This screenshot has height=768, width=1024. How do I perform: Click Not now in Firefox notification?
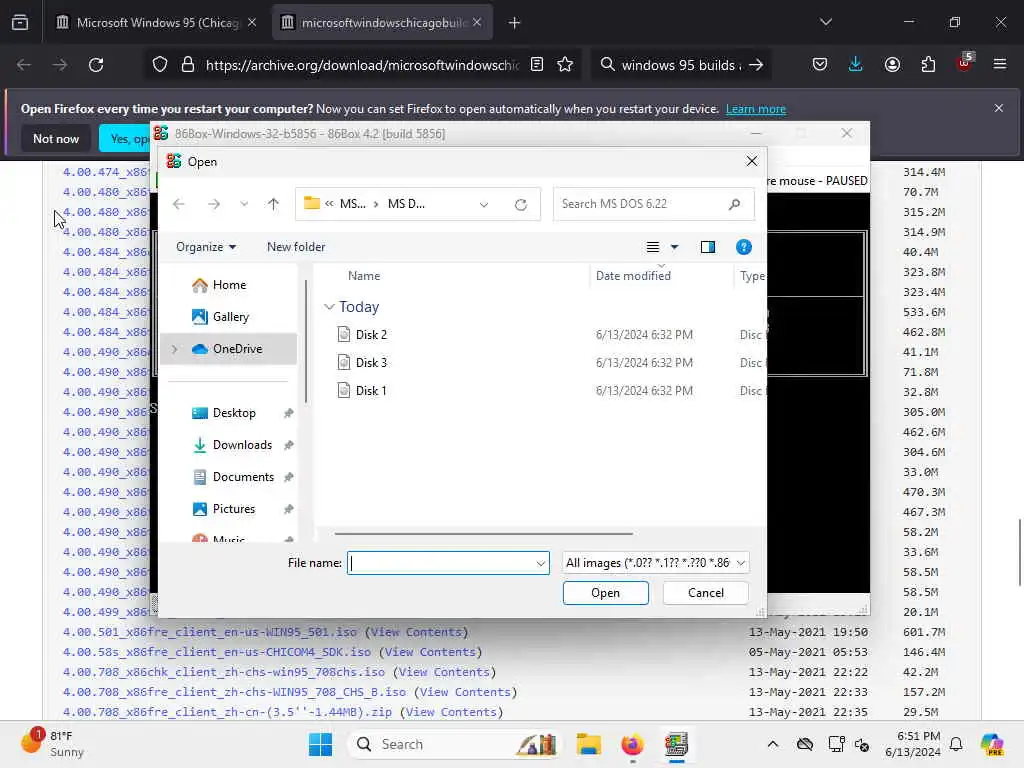click(56, 138)
